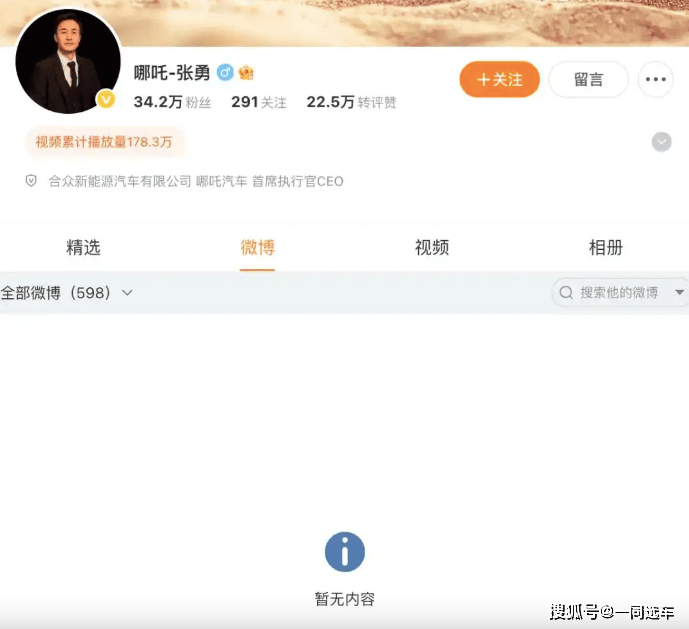
Task: Click the 搜索他的微博 search field
Action: 620,292
